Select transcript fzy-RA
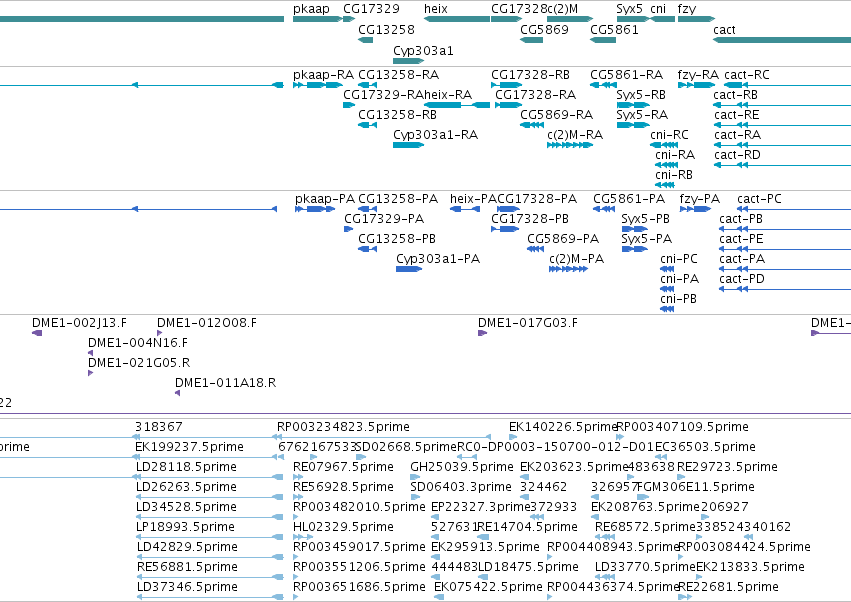Image resolution: width=851 pixels, height=602 pixels. [698, 75]
